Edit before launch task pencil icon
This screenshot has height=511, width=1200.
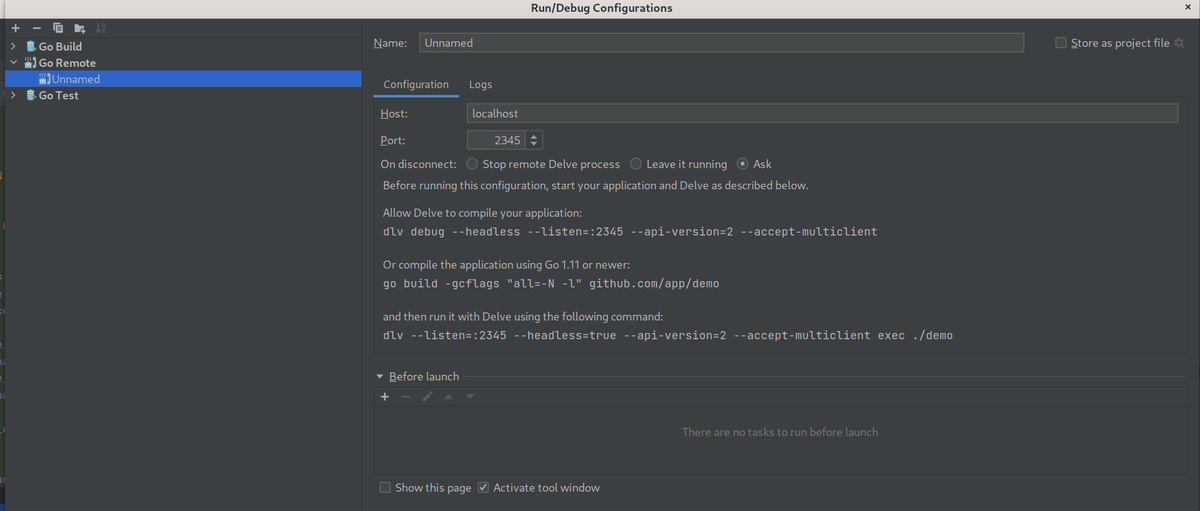(x=427, y=397)
